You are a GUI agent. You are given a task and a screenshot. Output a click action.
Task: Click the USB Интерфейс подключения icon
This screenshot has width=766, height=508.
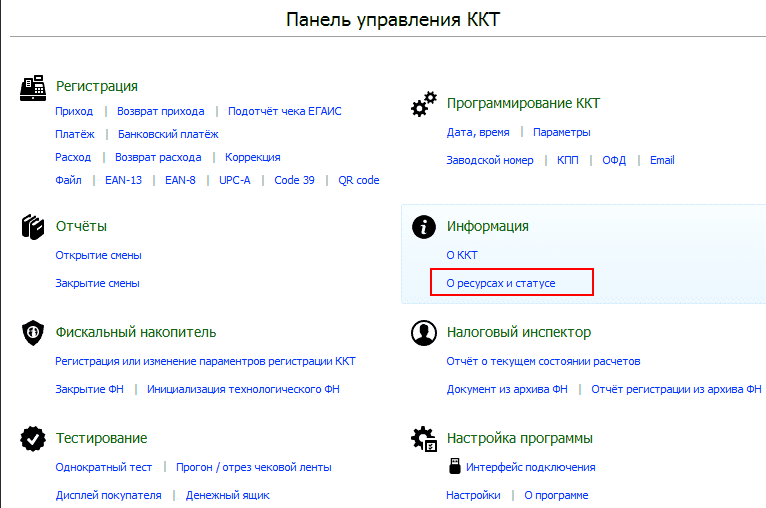(x=455, y=466)
